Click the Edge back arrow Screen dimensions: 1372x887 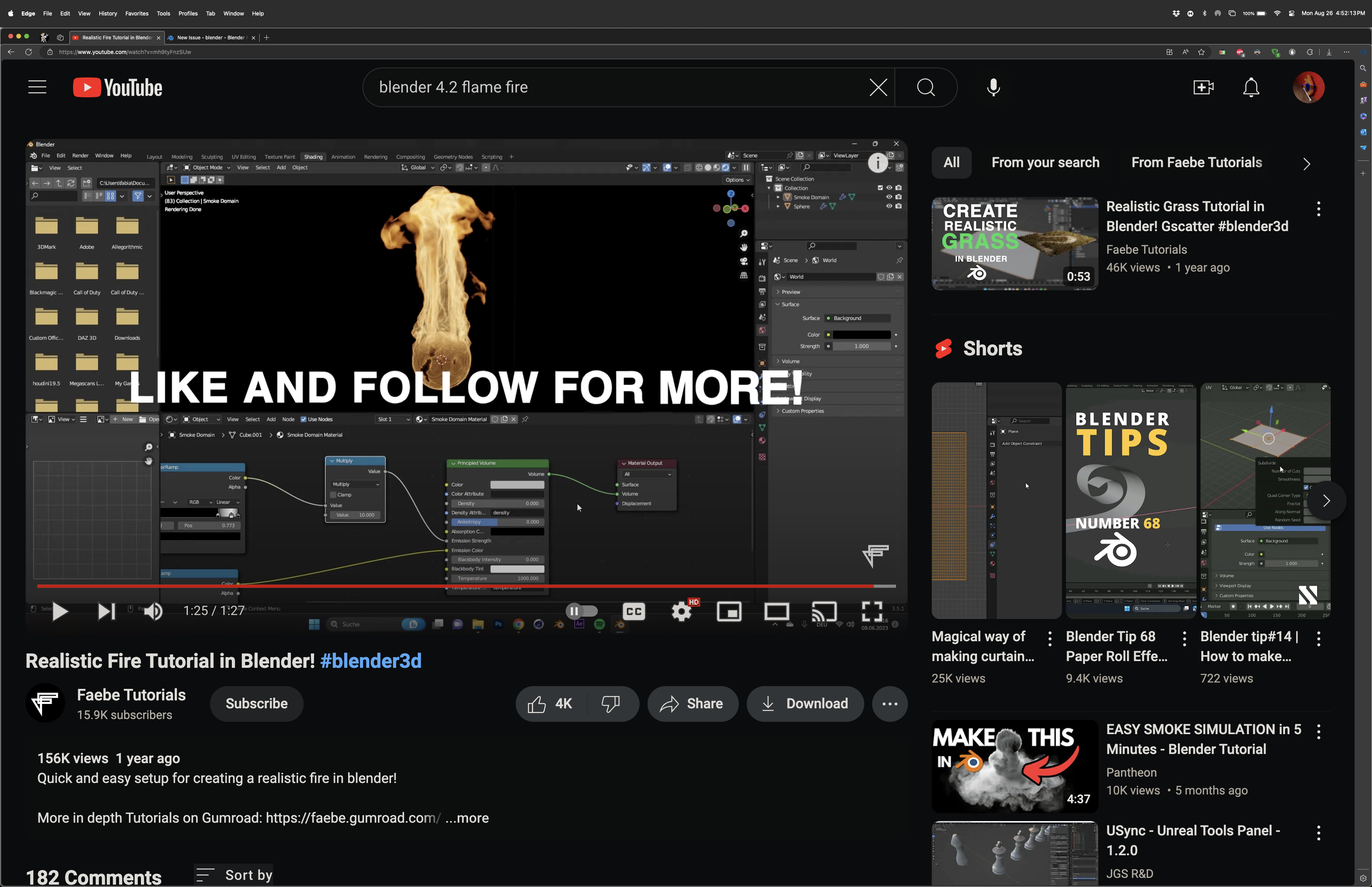(x=11, y=52)
